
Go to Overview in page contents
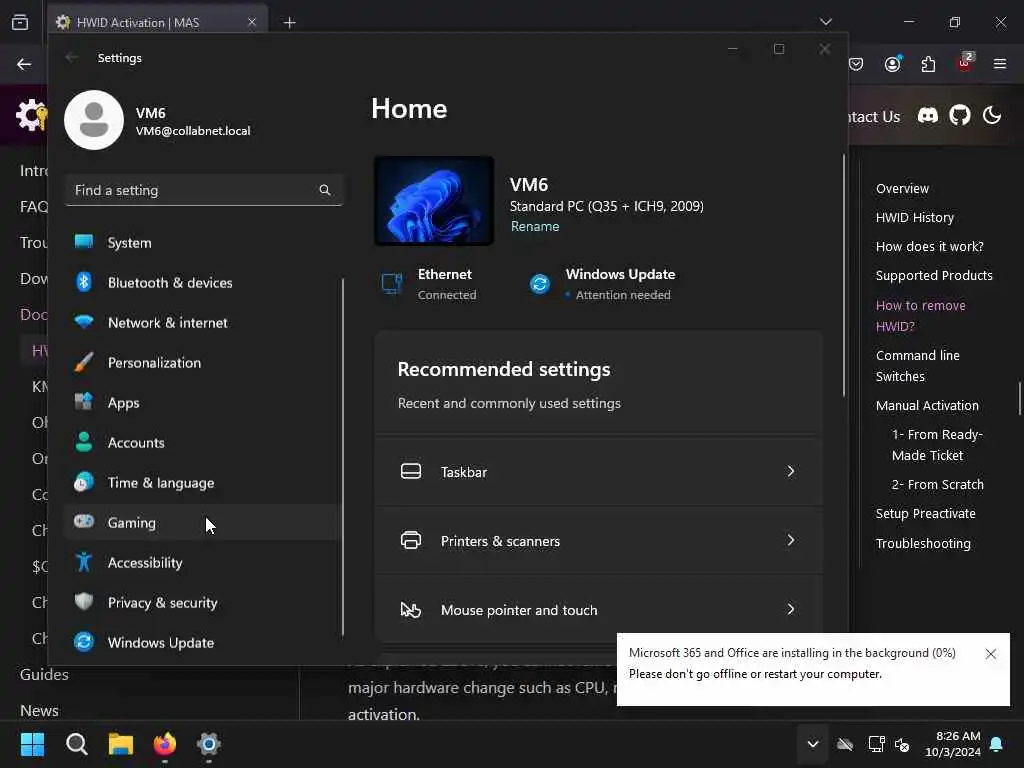pyautogui.click(x=902, y=188)
